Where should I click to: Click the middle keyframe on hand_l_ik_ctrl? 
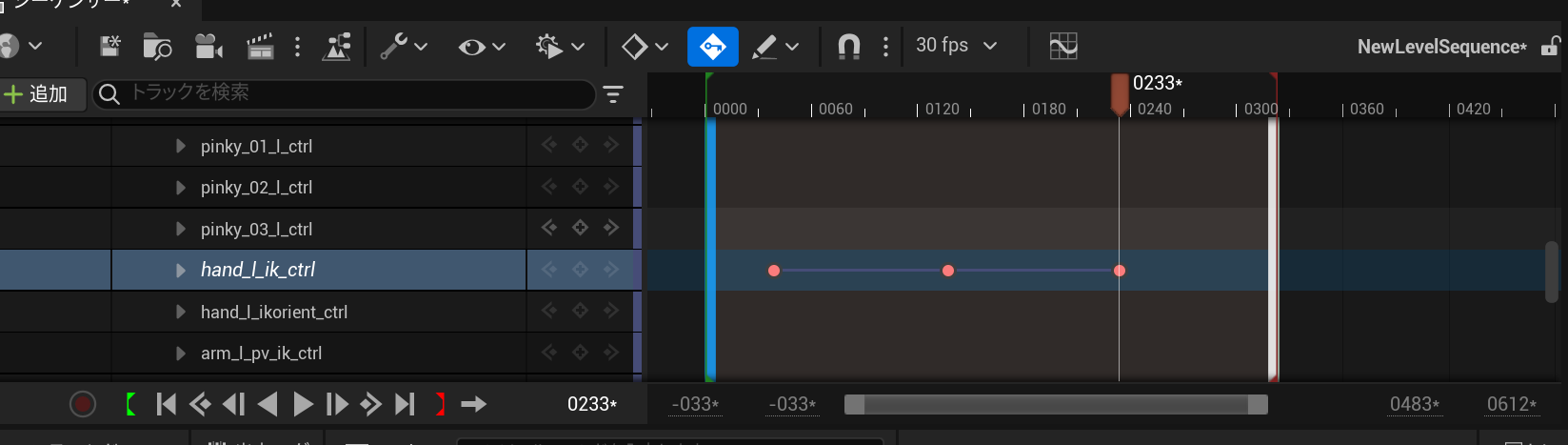947,271
